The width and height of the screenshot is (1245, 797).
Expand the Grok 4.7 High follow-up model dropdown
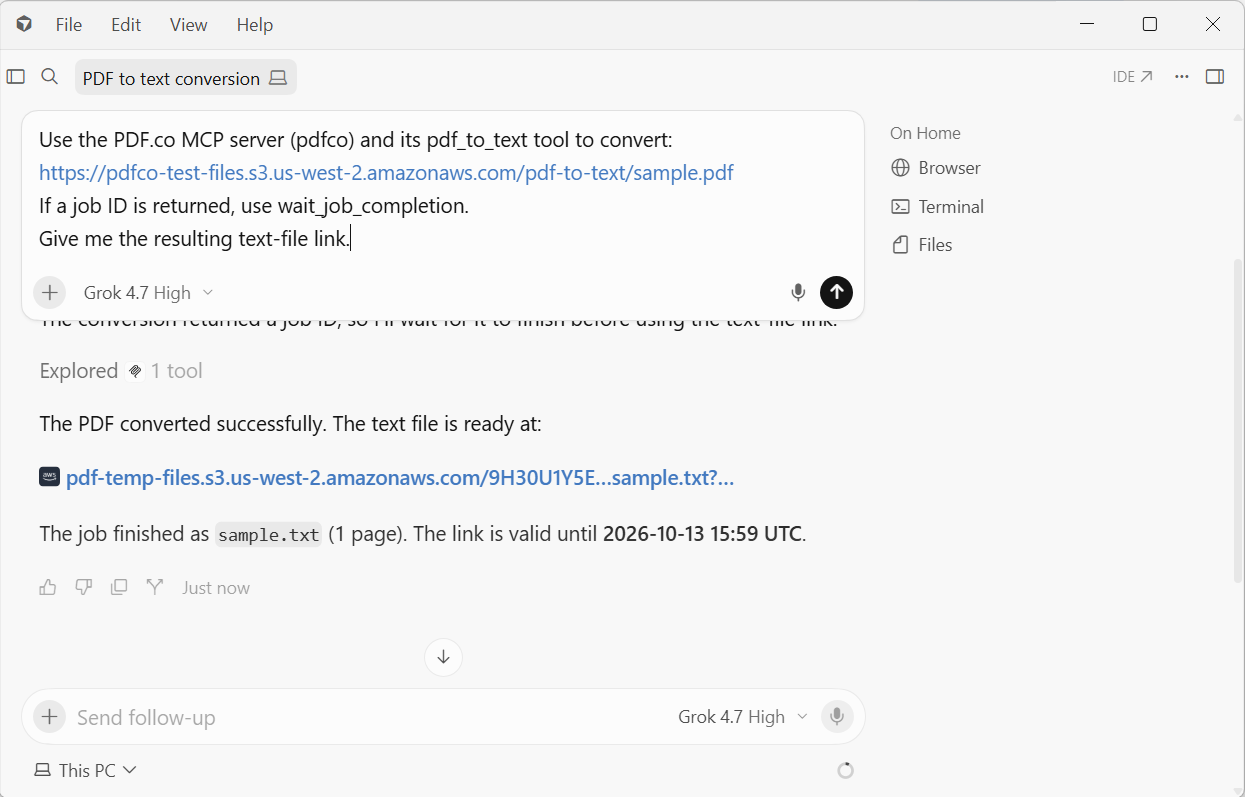(743, 717)
